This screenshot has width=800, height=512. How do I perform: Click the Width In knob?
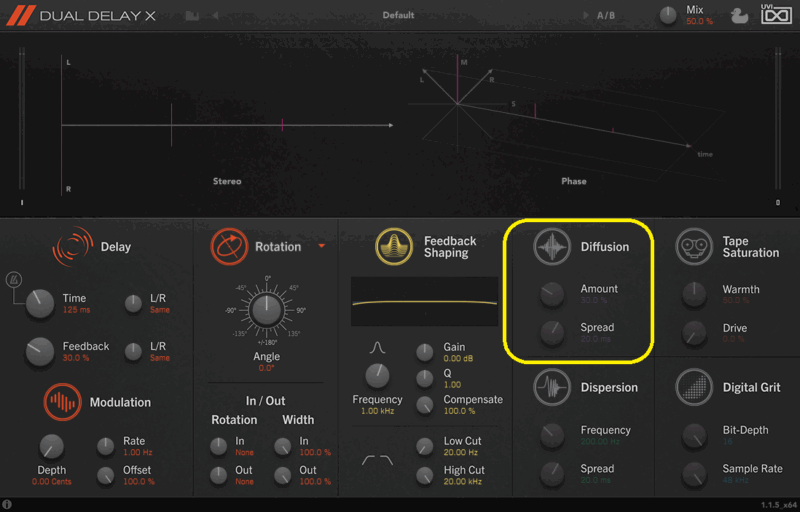coord(282,446)
